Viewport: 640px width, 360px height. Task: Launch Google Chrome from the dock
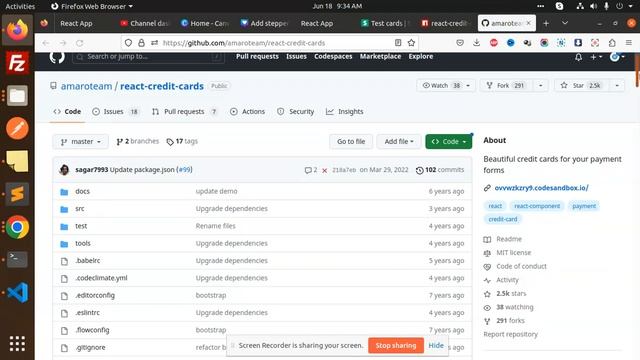coord(17,227)
